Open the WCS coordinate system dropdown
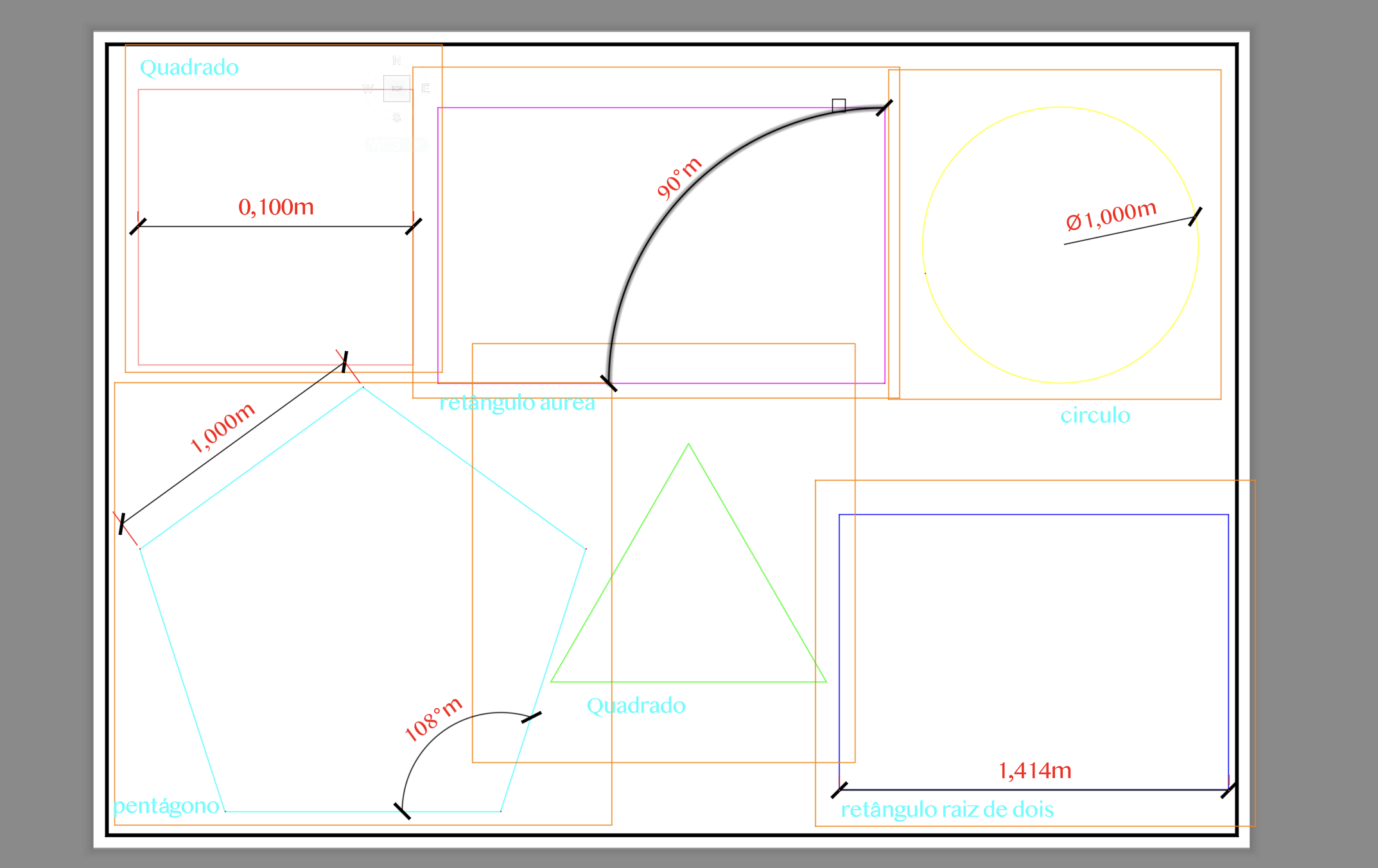 point(396,144)
